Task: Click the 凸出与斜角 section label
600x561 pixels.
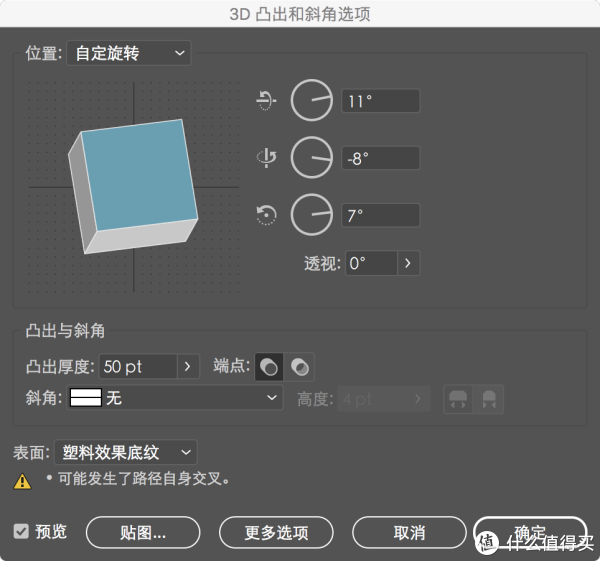Action: pyautogui.click(x=65, y=330)
